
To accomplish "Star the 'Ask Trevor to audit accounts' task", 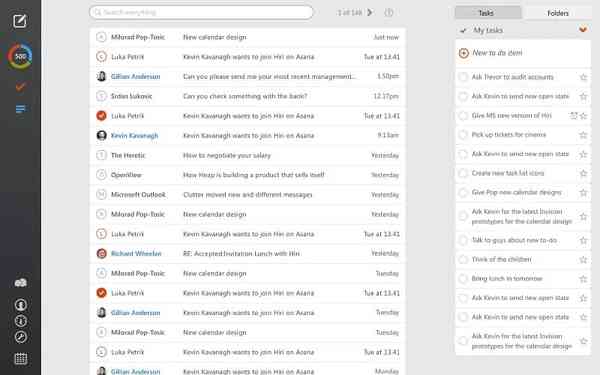I will 583,77.
